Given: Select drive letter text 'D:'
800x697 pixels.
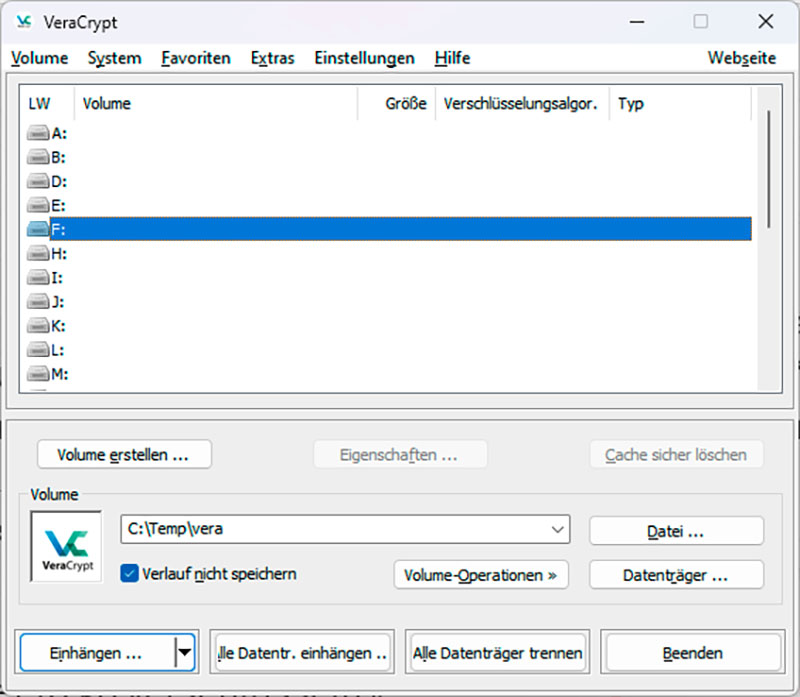Looking at the screenshot, I should pos(59,181).
